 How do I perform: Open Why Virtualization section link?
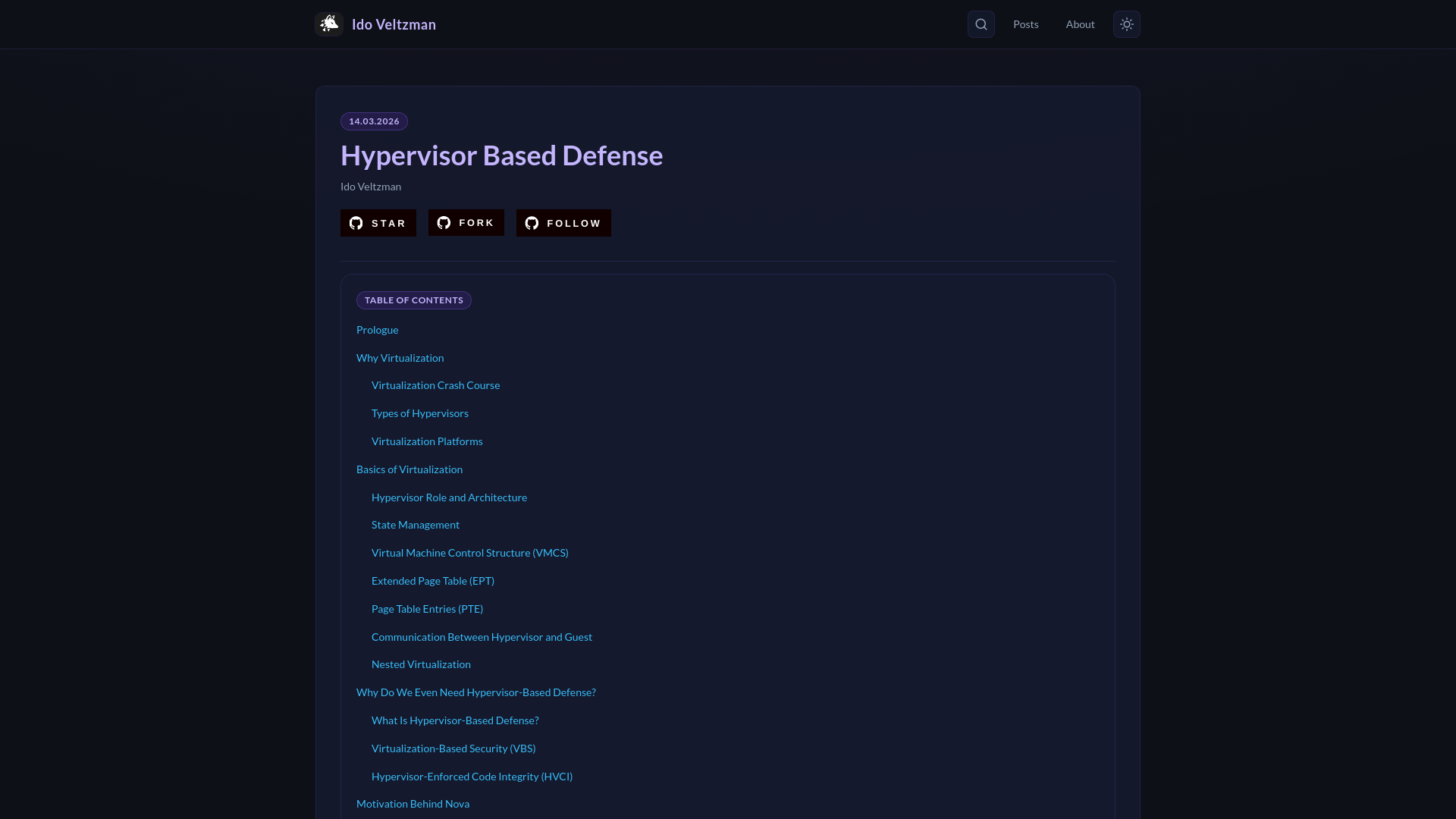point(400,358)
